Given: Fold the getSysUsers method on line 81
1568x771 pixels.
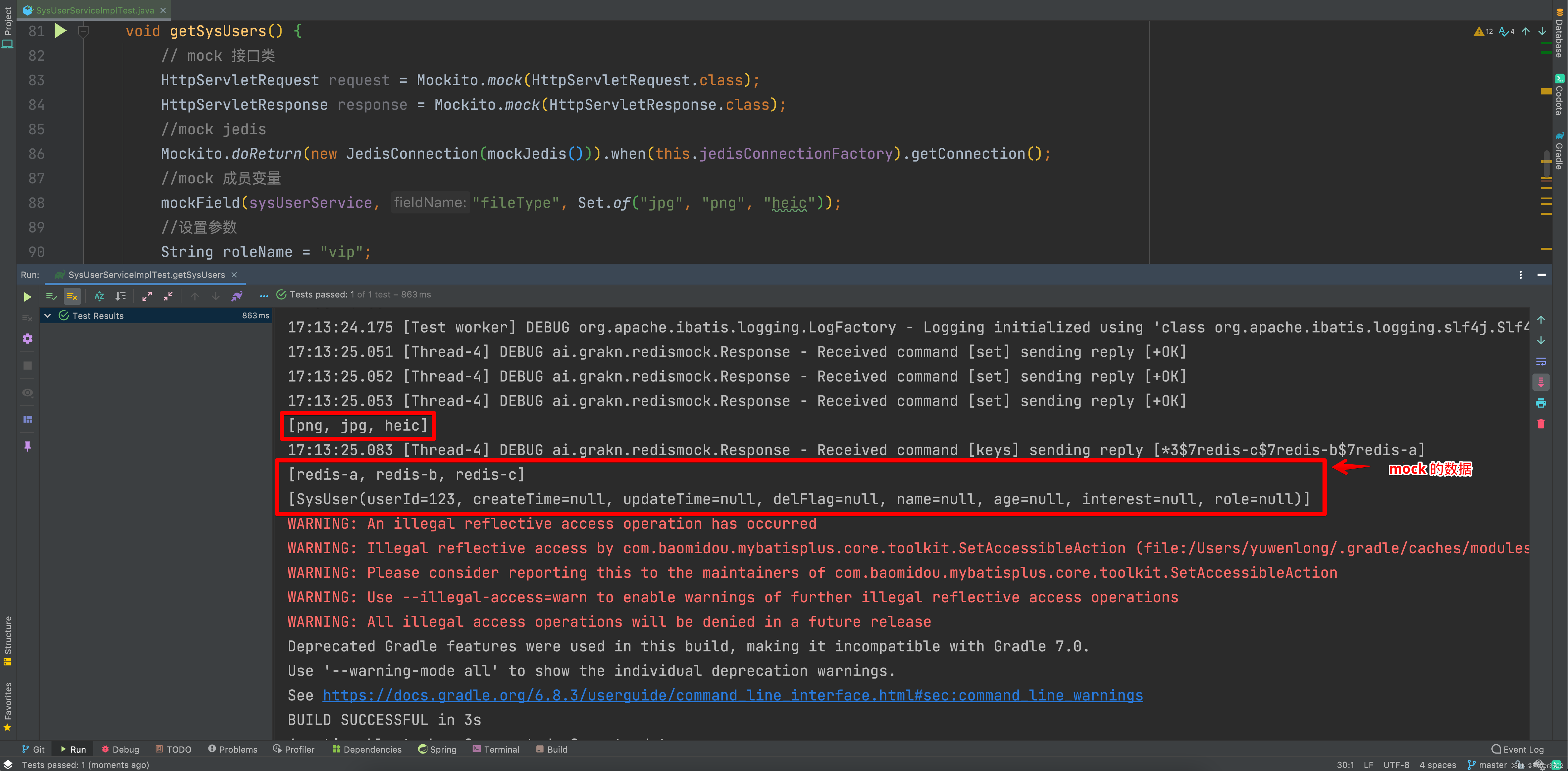Looking at the screenshot, I should [83, 31].
